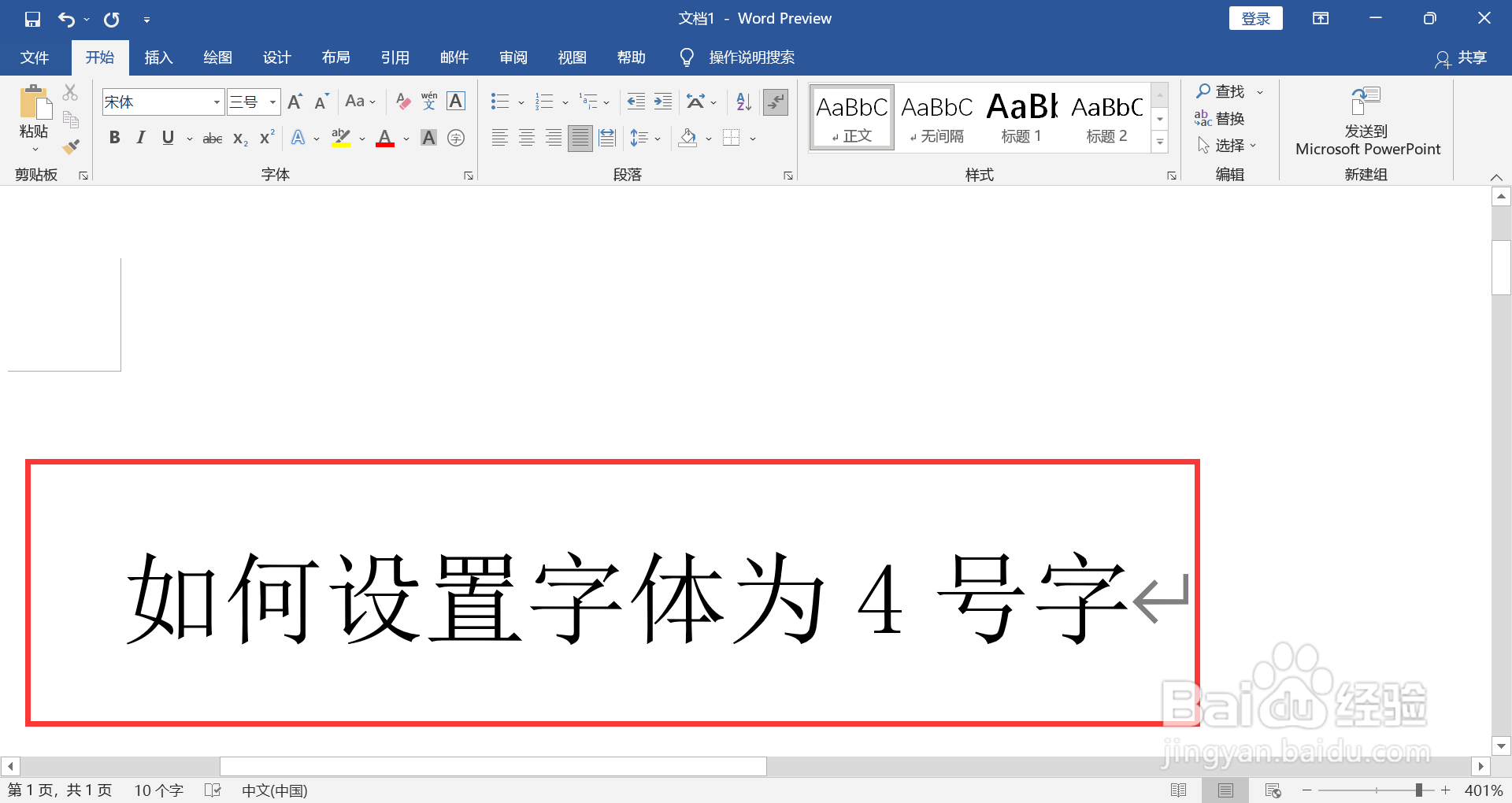Toggle Strikethrough formatting

click(213, 139)
